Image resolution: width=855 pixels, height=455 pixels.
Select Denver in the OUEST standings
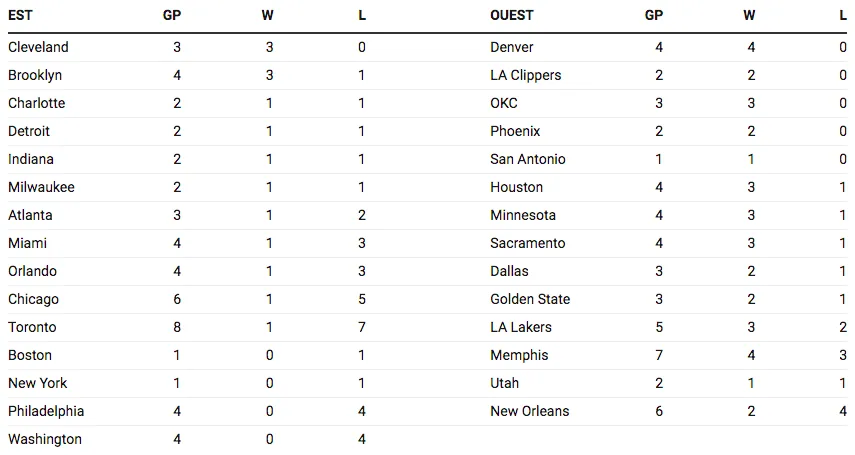tap(512, 47)
